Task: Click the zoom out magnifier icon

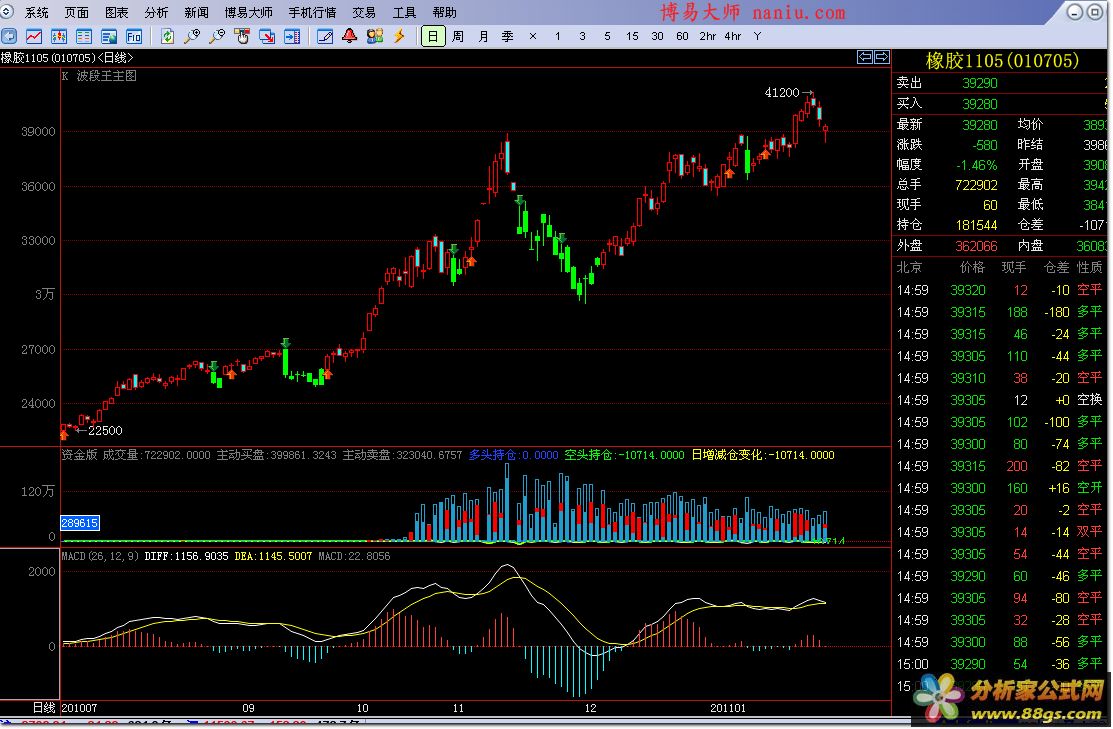Action: 217,36
